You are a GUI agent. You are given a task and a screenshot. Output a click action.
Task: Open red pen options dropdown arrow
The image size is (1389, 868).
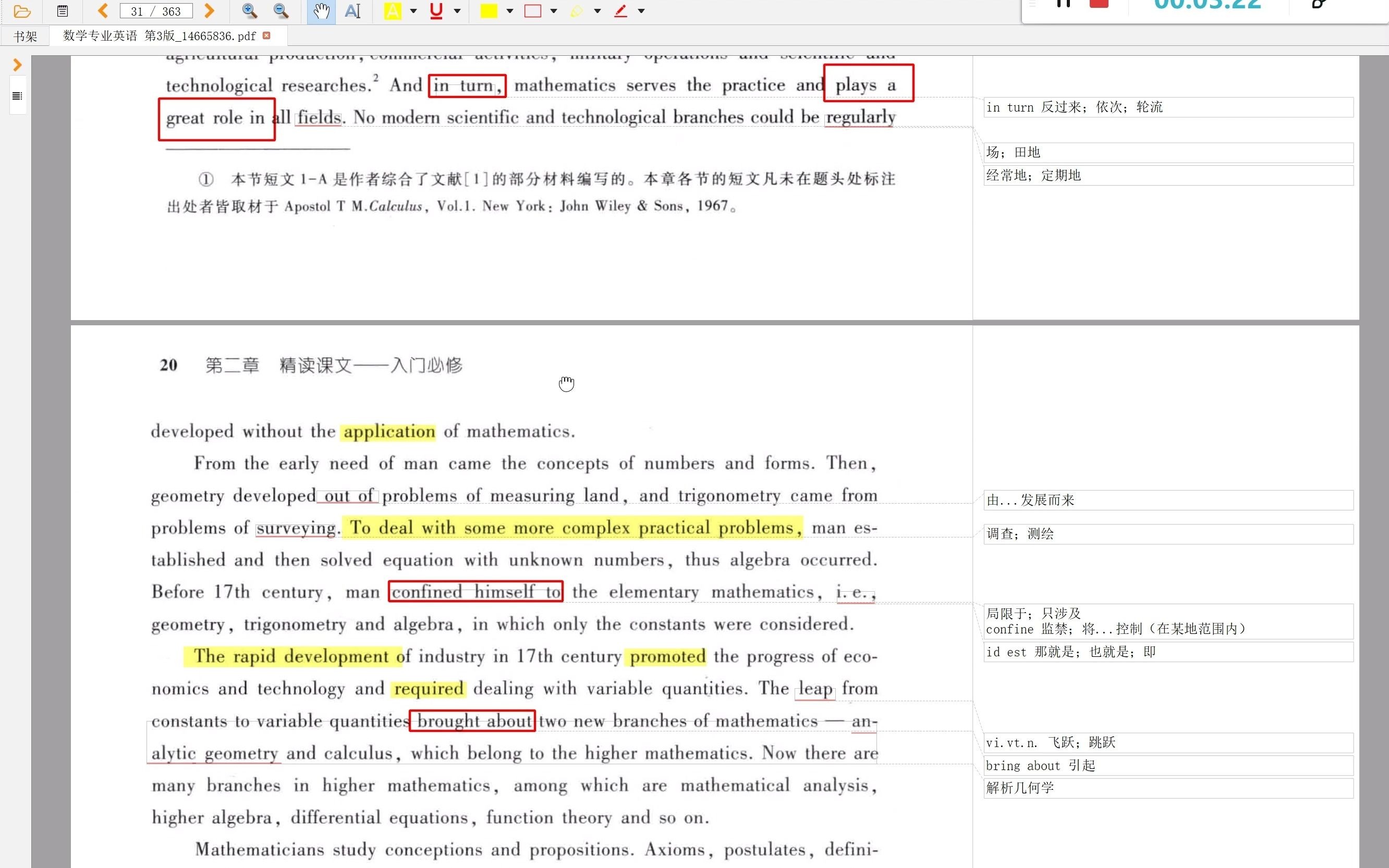642,11
